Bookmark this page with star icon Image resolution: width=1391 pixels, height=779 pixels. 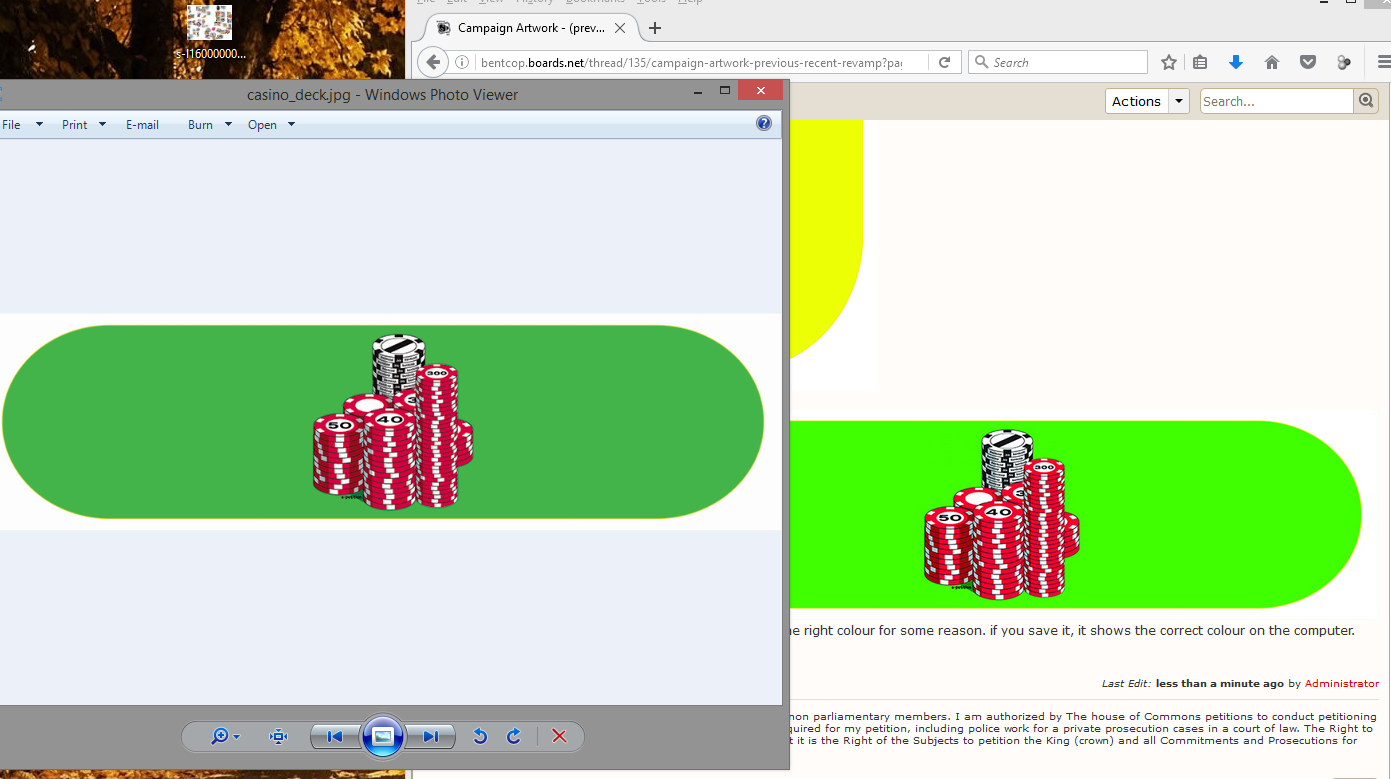[1168, 62]
